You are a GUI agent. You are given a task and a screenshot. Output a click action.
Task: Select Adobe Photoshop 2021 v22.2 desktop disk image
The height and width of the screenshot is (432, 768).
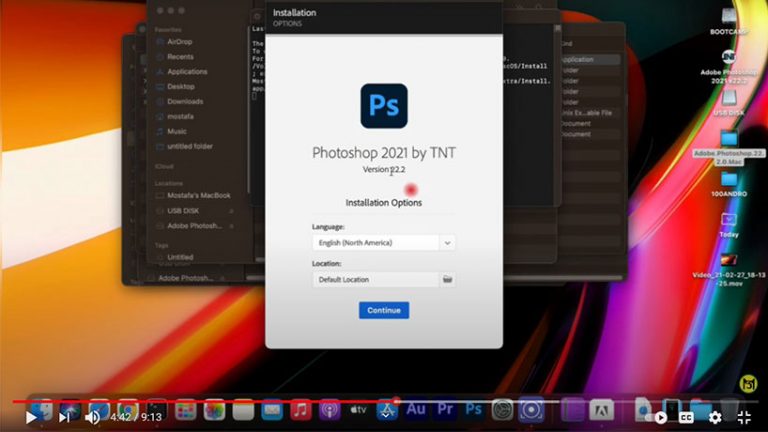729,66
